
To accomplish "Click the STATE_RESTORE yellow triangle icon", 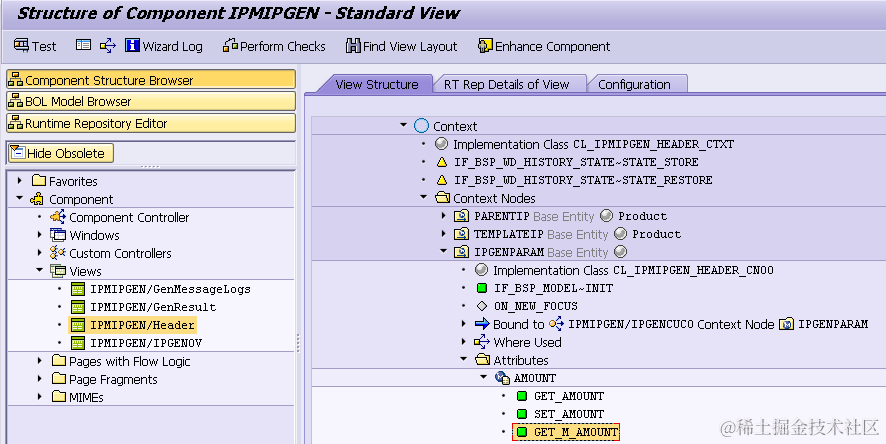I will [x=442, y=180].
